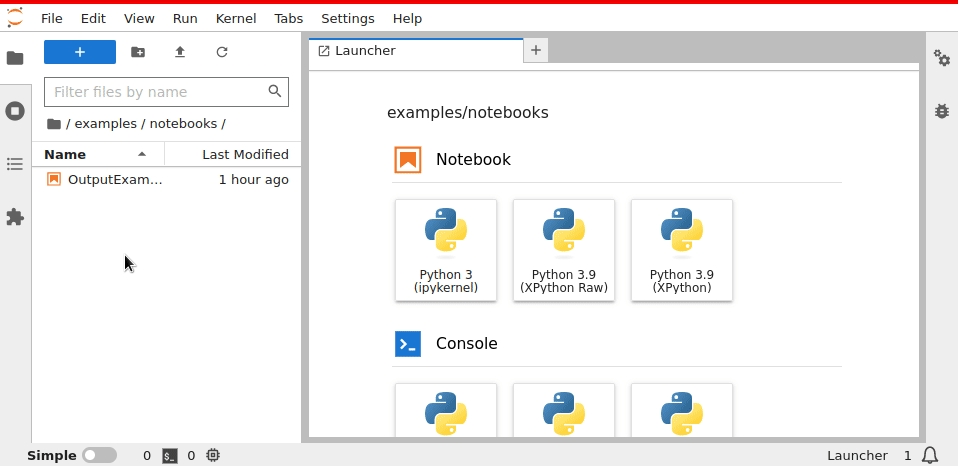Open the View menu

(x=139, y=18)
